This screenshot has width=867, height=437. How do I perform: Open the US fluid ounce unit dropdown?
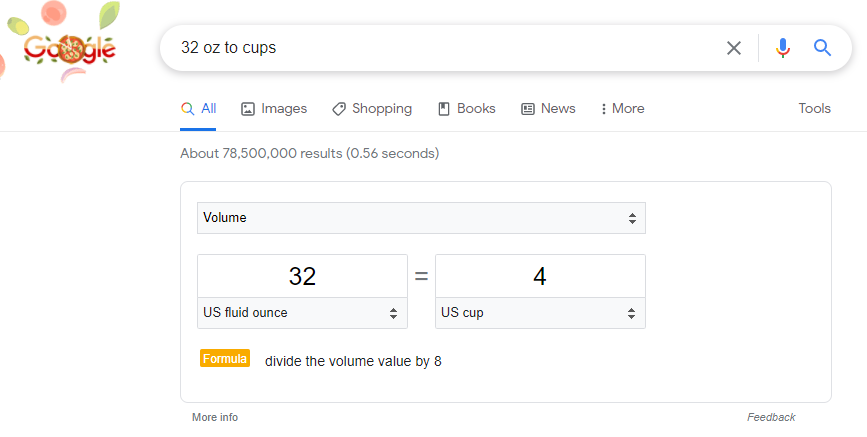[x=302, y=313]
